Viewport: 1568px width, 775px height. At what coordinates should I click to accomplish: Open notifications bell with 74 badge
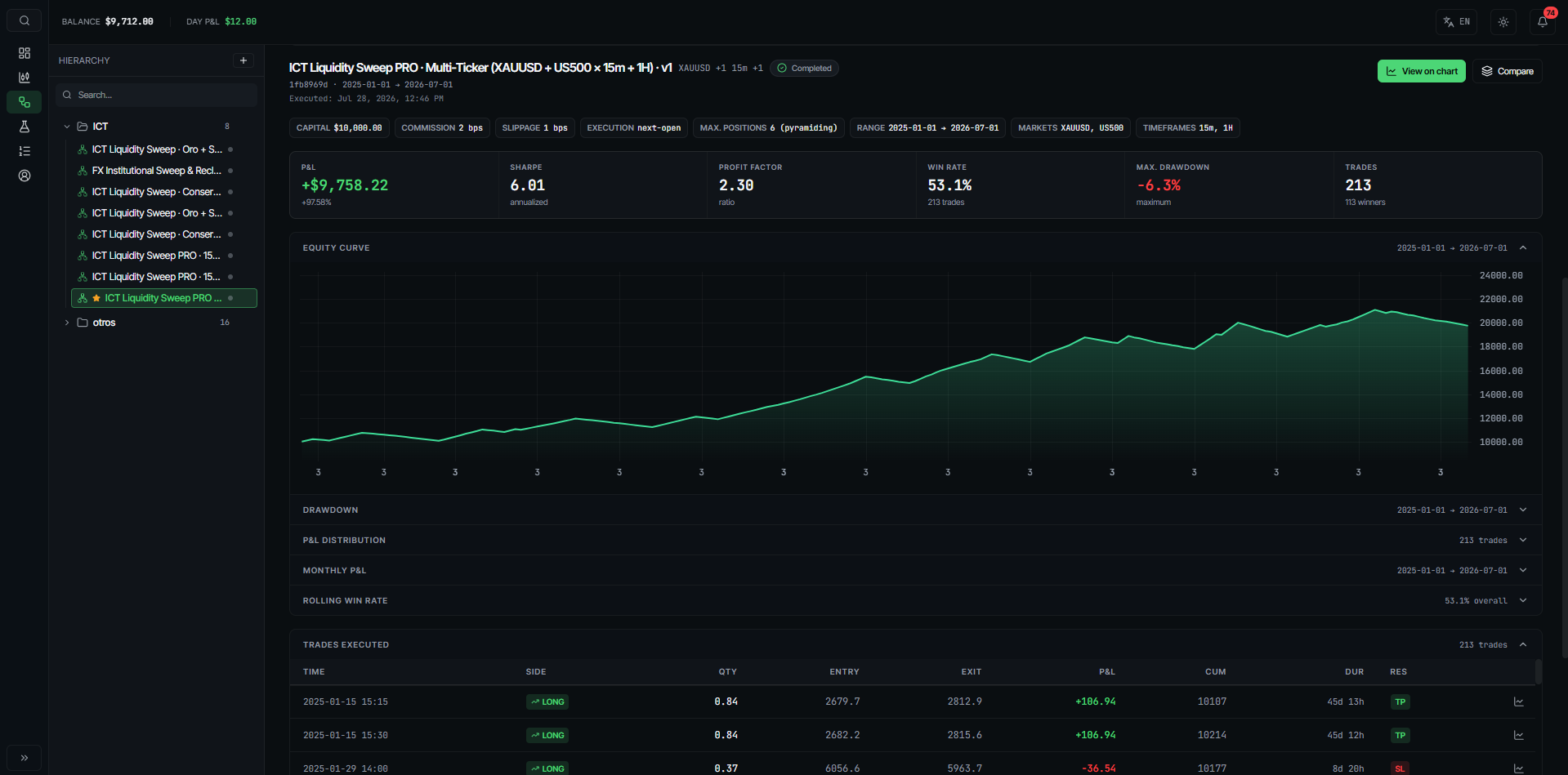1543,22
